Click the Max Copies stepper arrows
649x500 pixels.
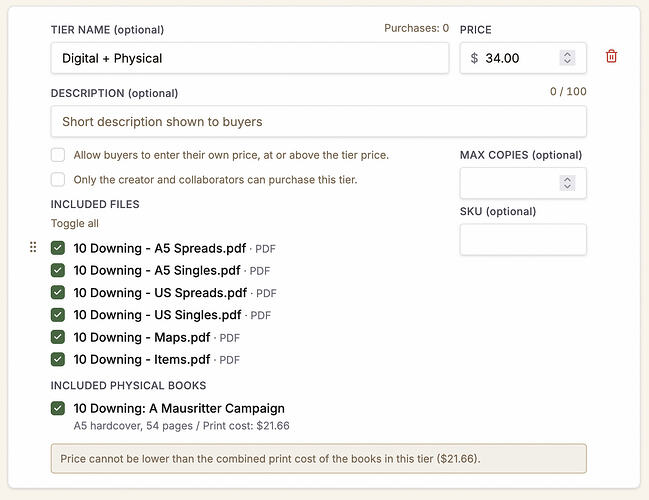click(567, 183)
